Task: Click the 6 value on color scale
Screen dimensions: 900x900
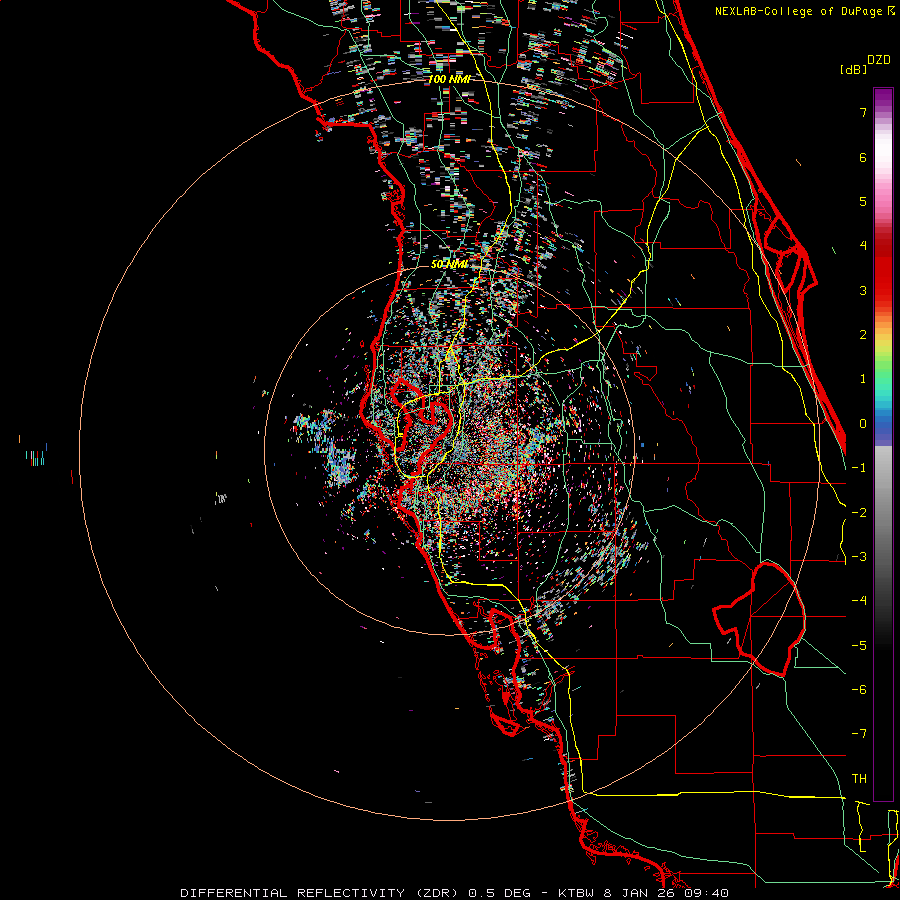Action: [863, 157]
